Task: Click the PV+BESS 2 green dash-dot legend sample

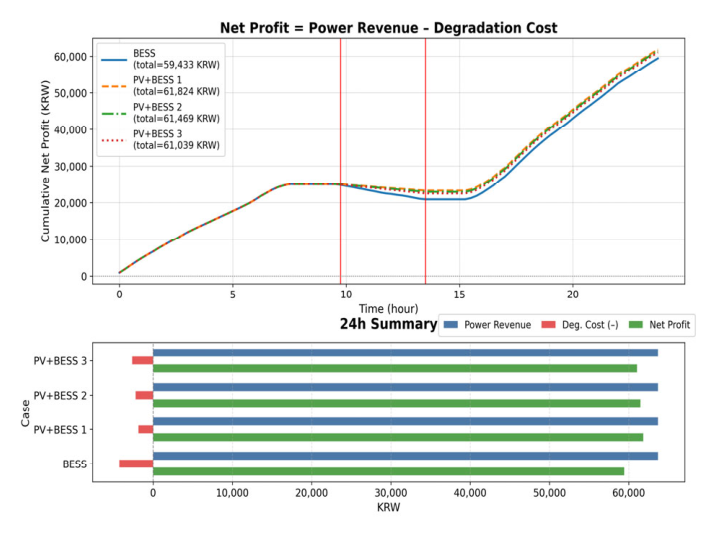Action: [114, 113]
